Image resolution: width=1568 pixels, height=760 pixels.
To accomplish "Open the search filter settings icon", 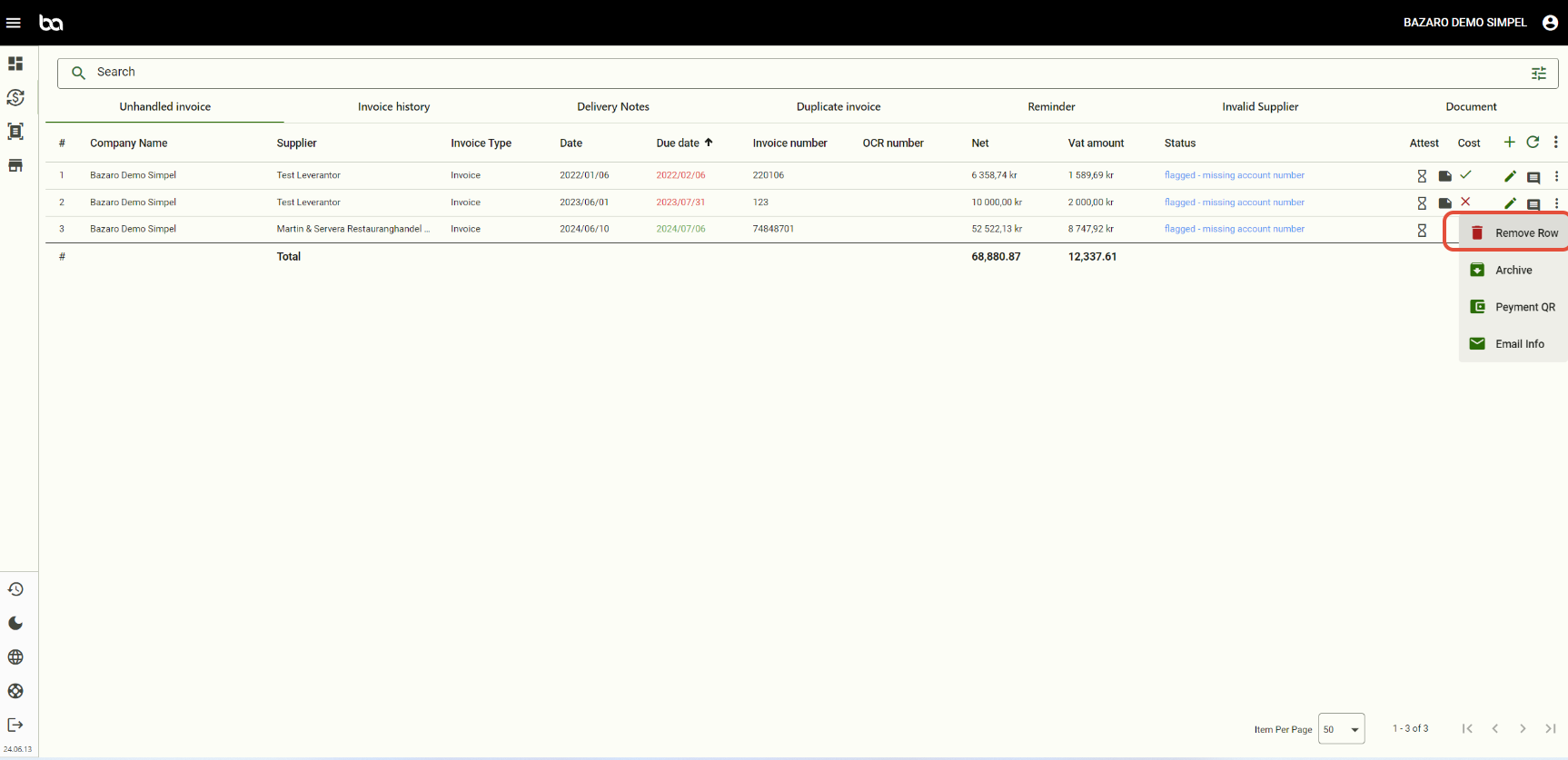I will [x=1538, y=74].
